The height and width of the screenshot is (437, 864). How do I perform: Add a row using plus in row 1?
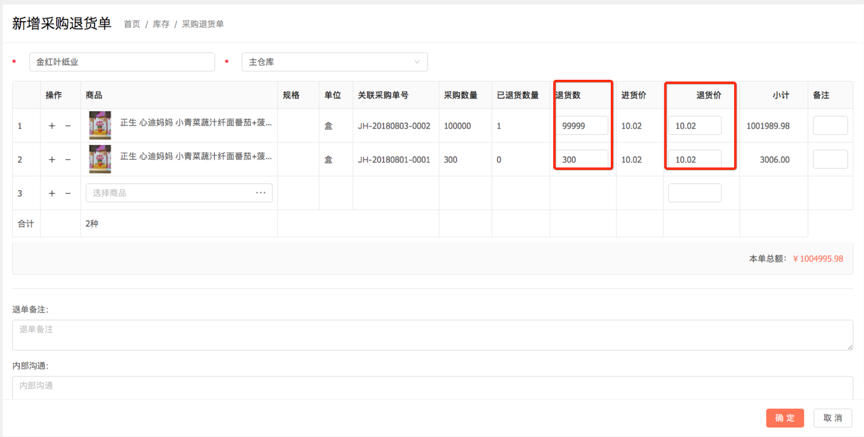pos(52,126)
